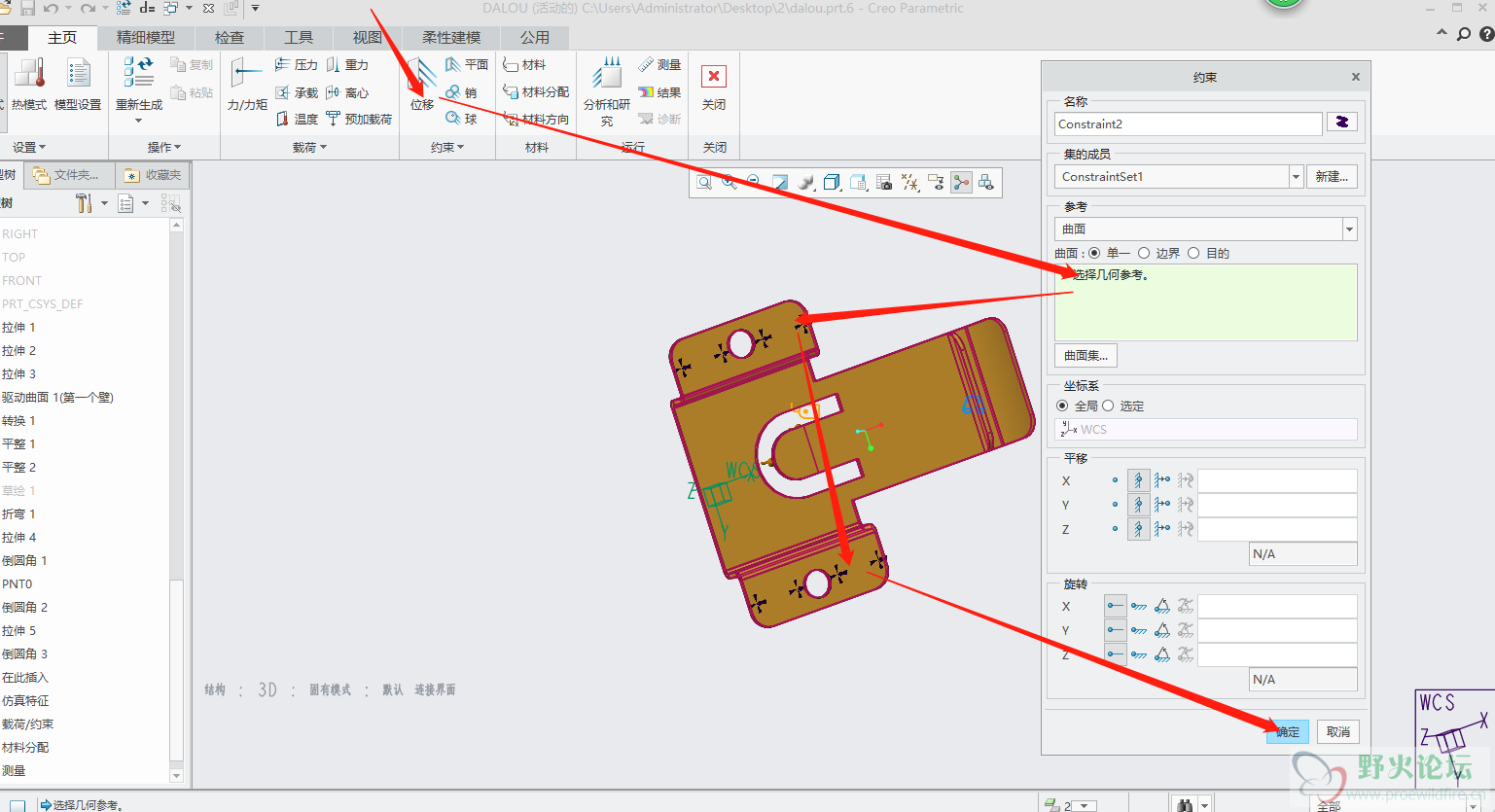Expand the 约束 ribbon group menu
The image size is (1495, 812).
coord(447,147)
